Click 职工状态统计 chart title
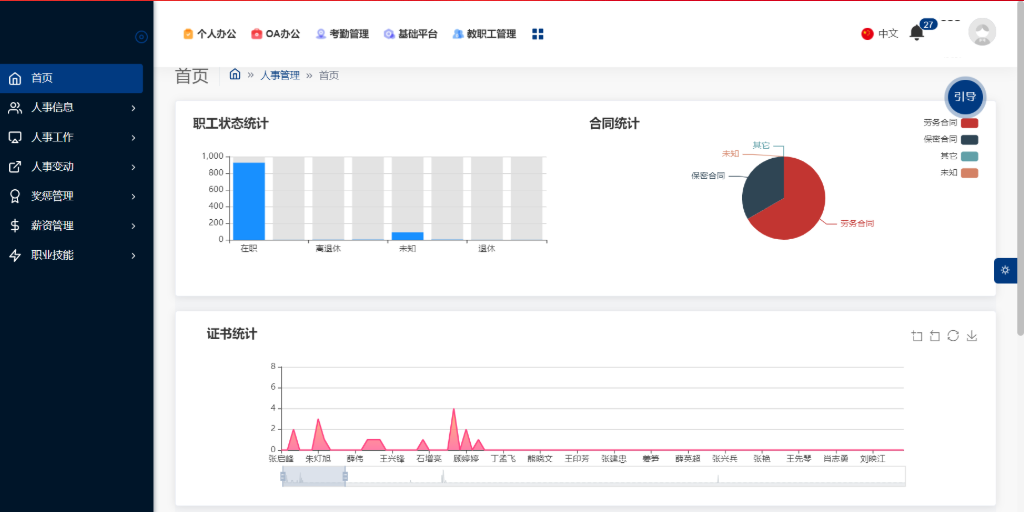 [x=231, y=123]
